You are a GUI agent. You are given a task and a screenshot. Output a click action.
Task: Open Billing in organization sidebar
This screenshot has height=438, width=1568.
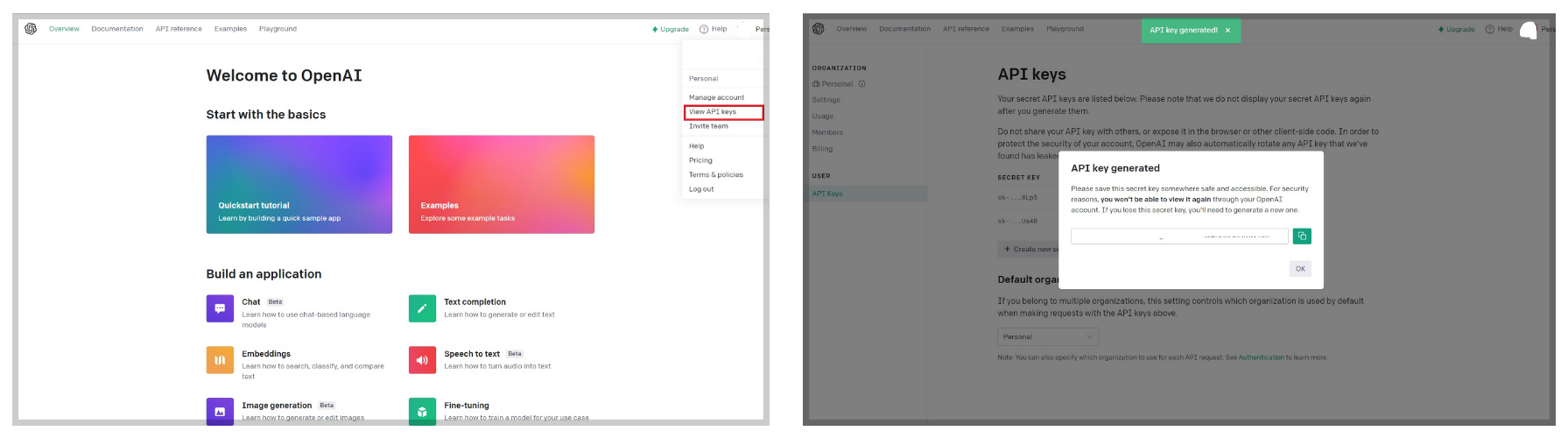pyautogui.click(x=822, y=149)
